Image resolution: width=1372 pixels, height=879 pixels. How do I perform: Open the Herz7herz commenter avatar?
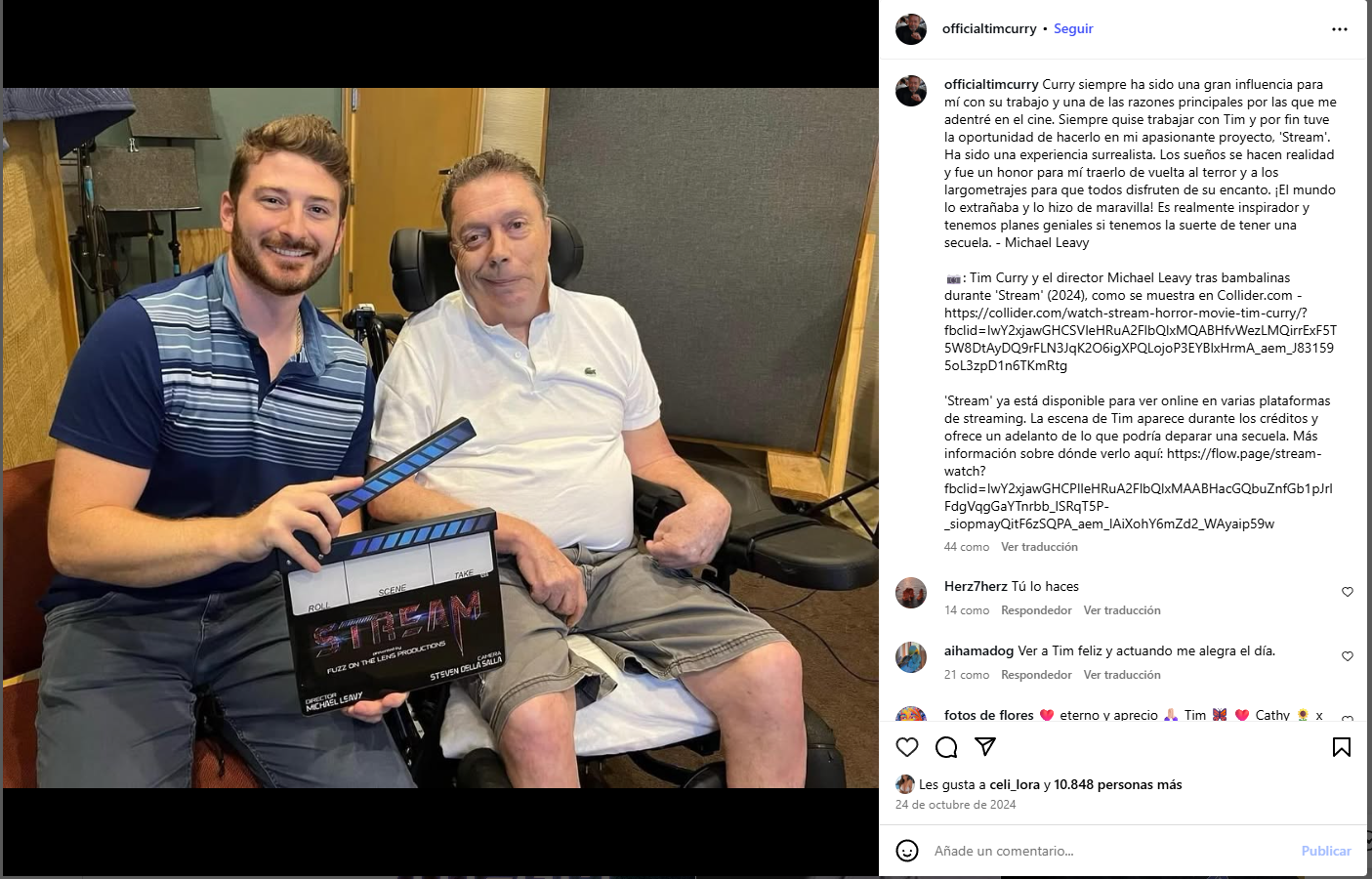click(x=911, y=593)
